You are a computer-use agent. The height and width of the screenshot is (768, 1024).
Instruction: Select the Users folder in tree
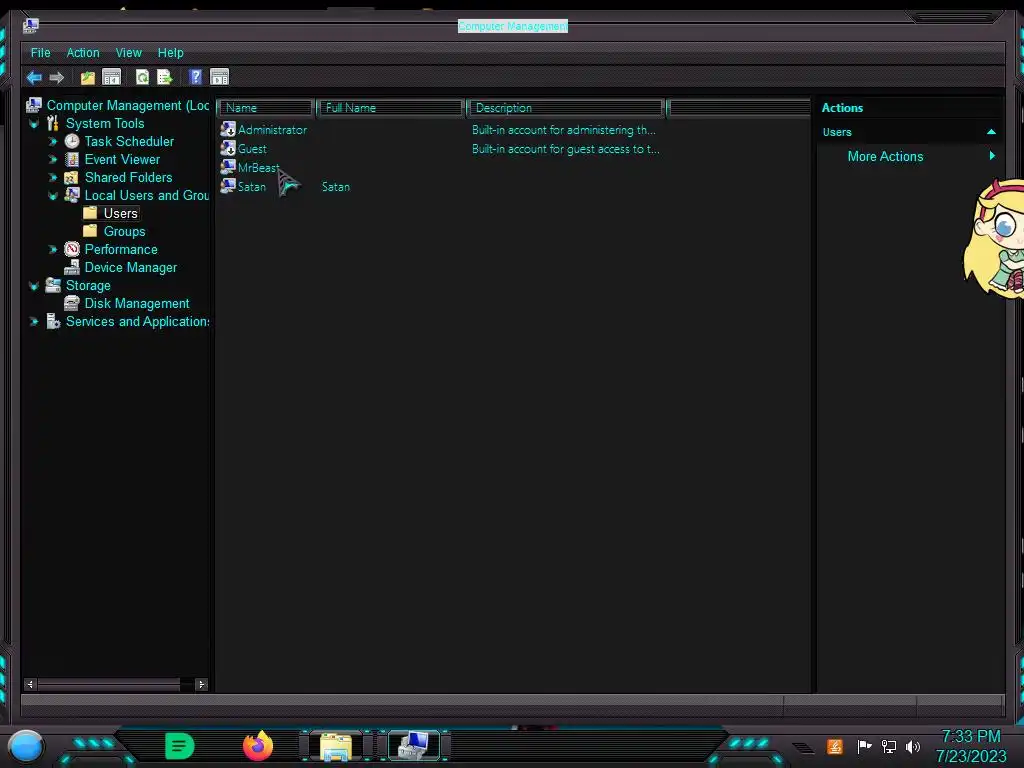pos(121,214)
